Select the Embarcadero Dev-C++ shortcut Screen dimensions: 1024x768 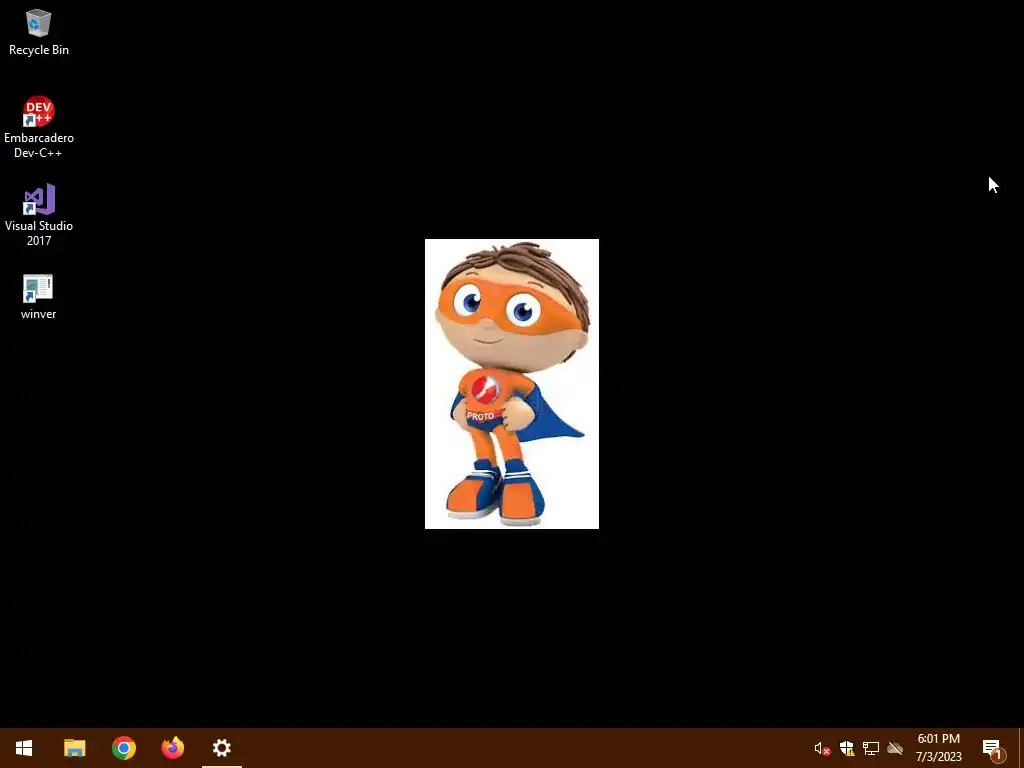[39, 127]
